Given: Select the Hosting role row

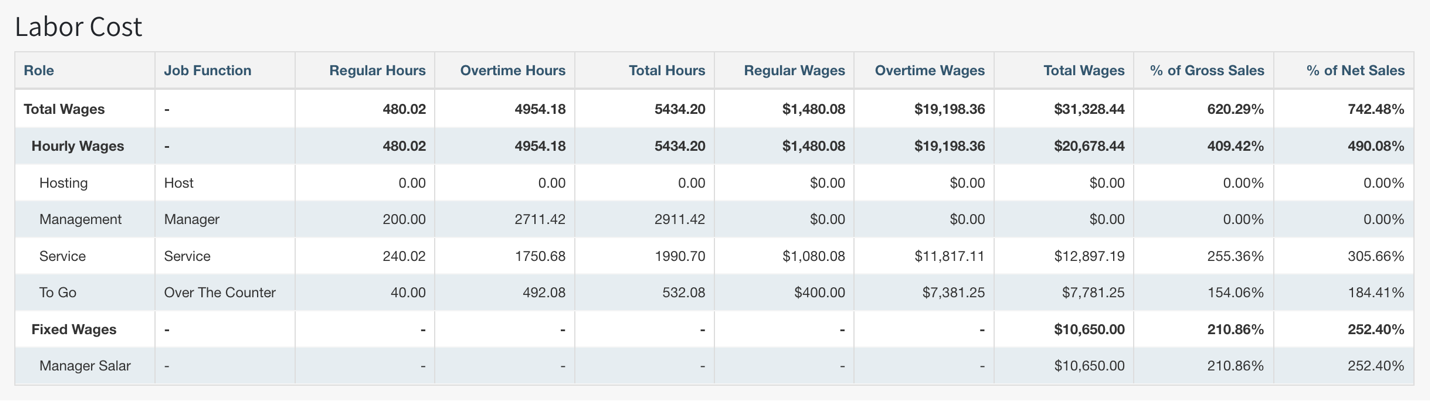Looking at the screenshot, I should 63,183.
